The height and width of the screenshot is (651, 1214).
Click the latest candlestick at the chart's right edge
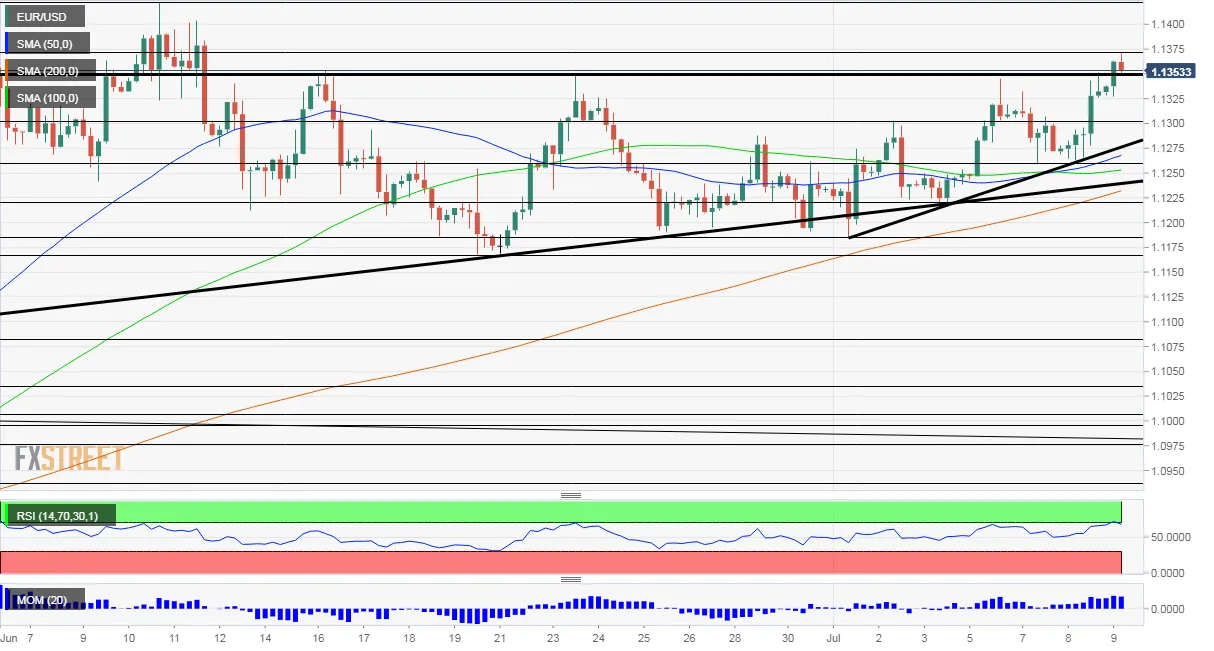(x=1121, y=65)
